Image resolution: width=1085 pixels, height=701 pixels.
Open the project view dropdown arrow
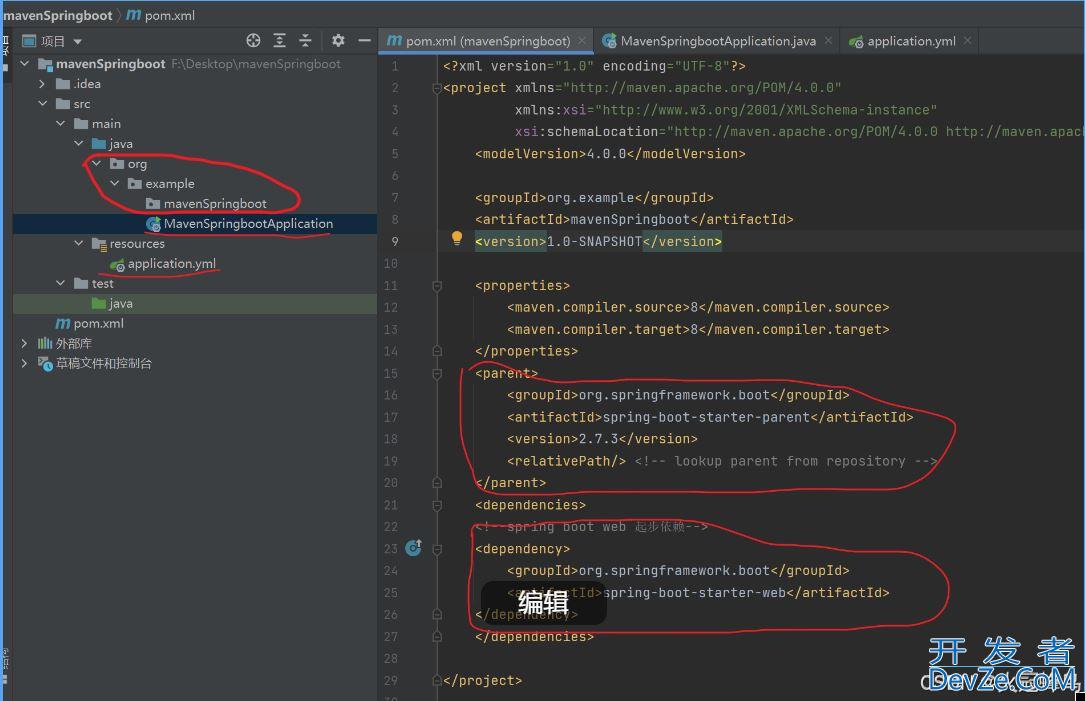[78, 42]
